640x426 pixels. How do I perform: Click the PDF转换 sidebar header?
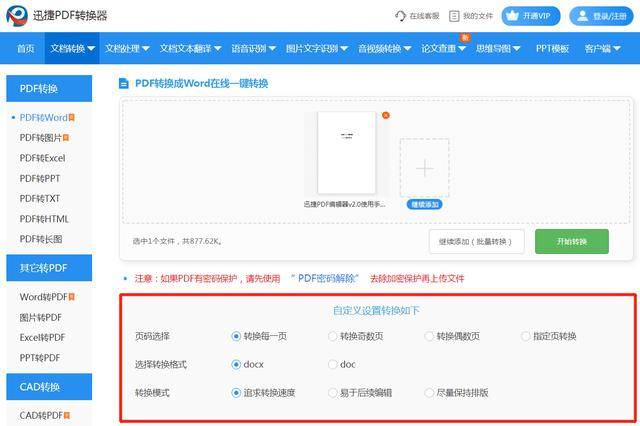(49, 88)
